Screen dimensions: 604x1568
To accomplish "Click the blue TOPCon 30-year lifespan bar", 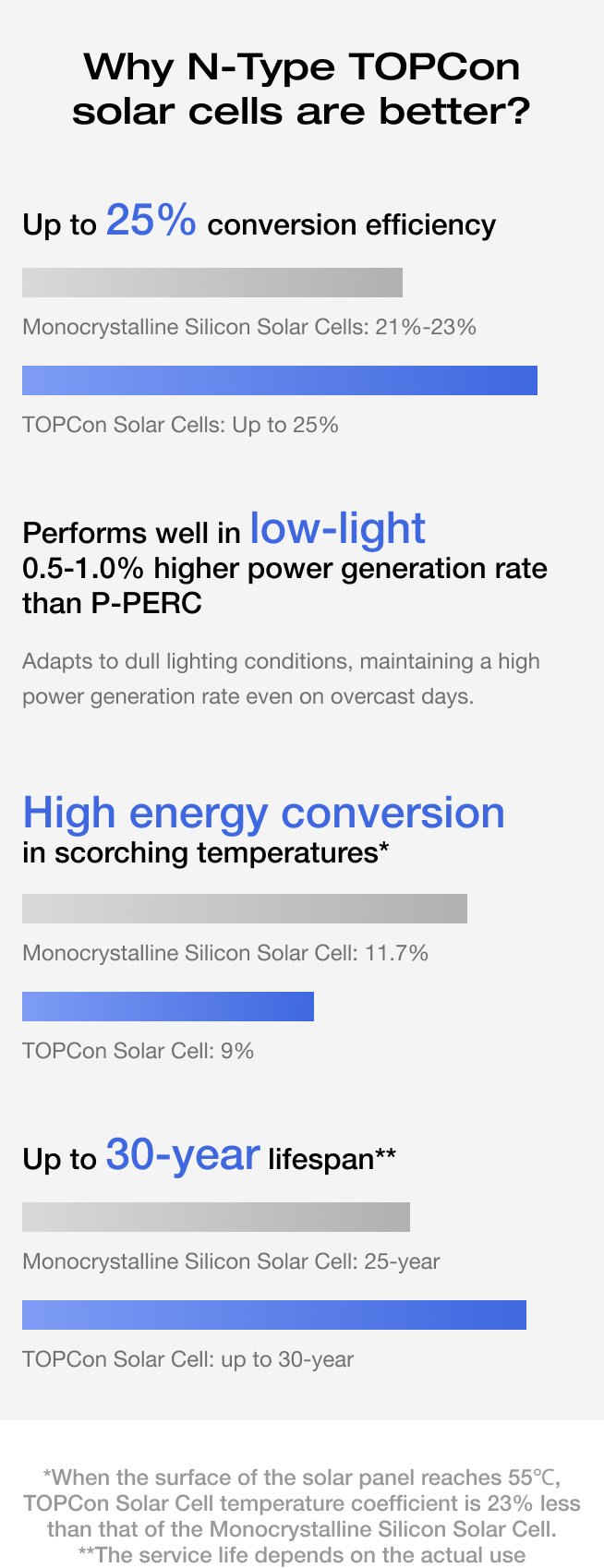I will pyautogui.click(x=274, y=1315).
